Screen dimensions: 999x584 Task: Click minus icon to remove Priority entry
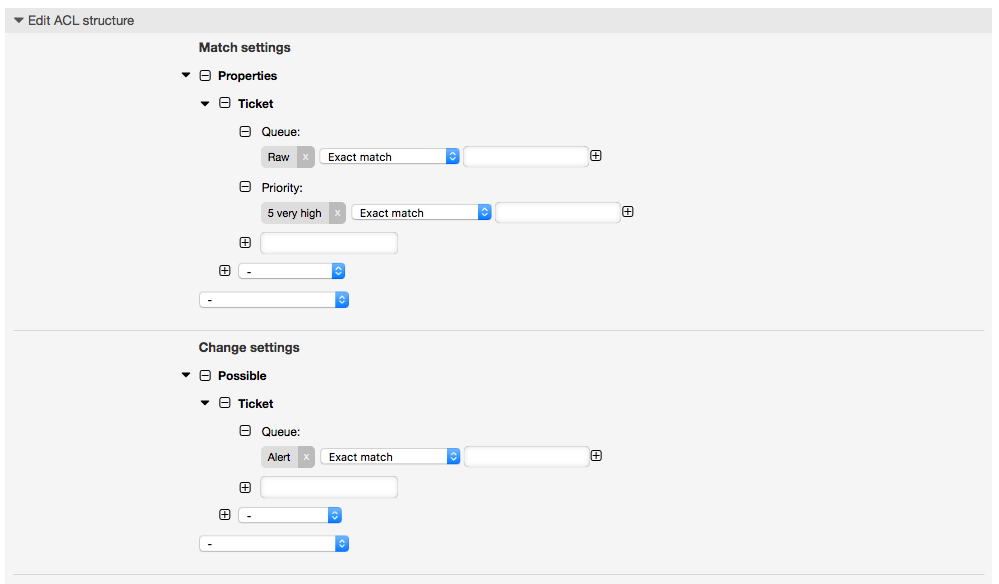click(245, 187)
